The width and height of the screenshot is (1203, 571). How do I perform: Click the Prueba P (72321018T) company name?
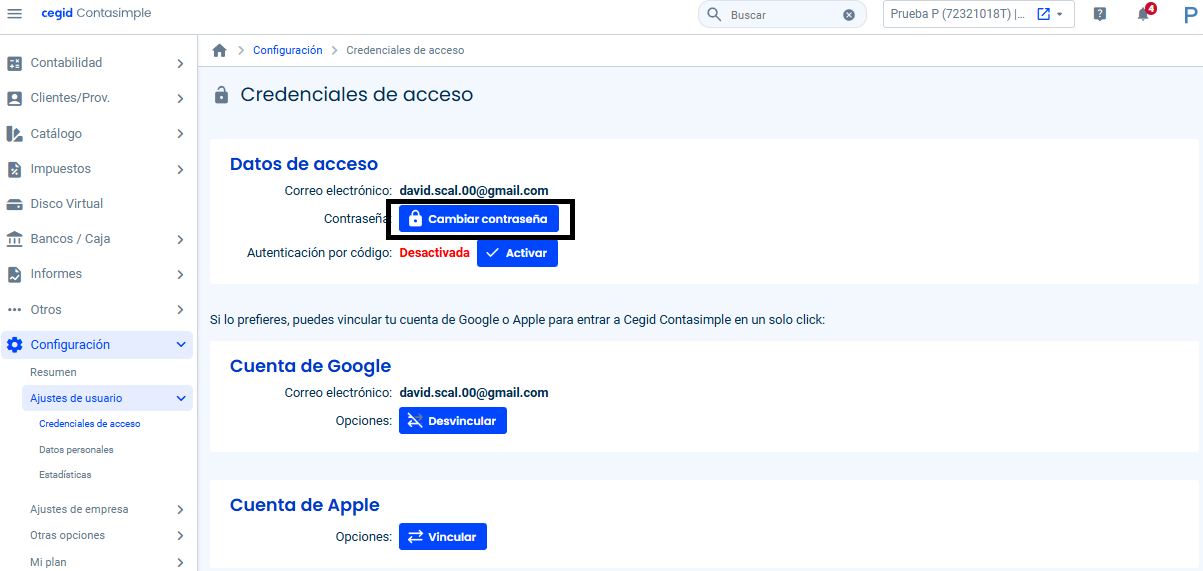958,14
